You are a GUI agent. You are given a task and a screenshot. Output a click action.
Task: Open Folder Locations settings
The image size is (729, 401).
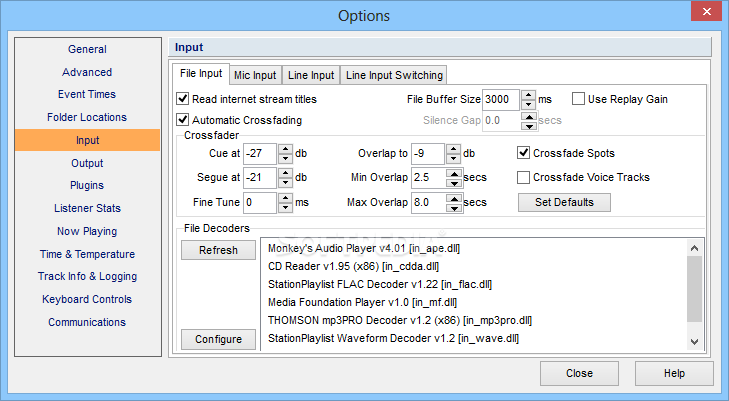pos(87,117)
